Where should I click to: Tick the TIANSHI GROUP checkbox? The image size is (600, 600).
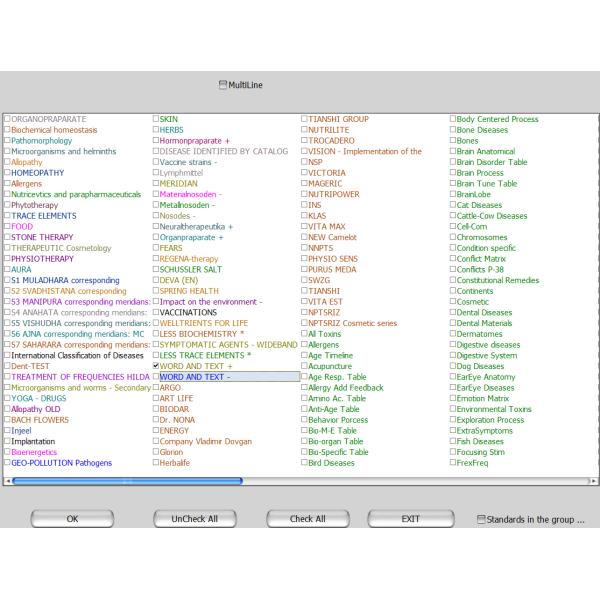click(305, 119)
